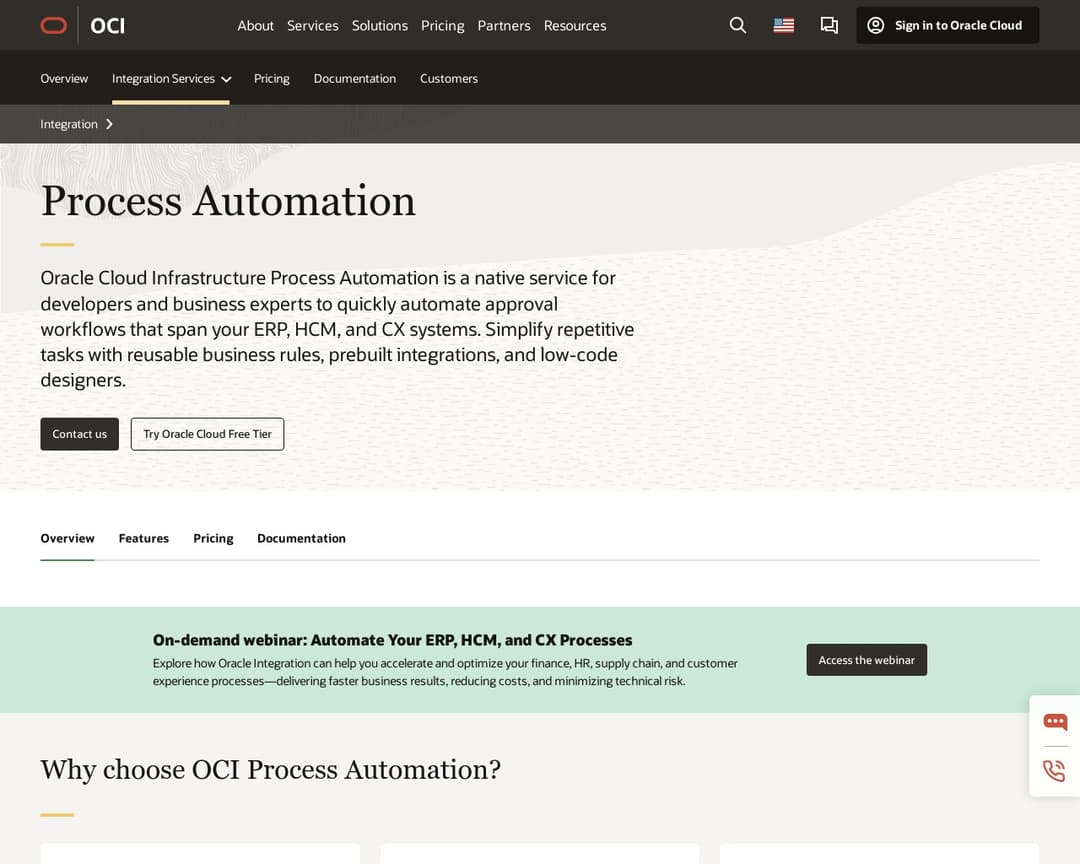
Task: Open Documentation in the dark subnav bar
Action: click(355, 79)
